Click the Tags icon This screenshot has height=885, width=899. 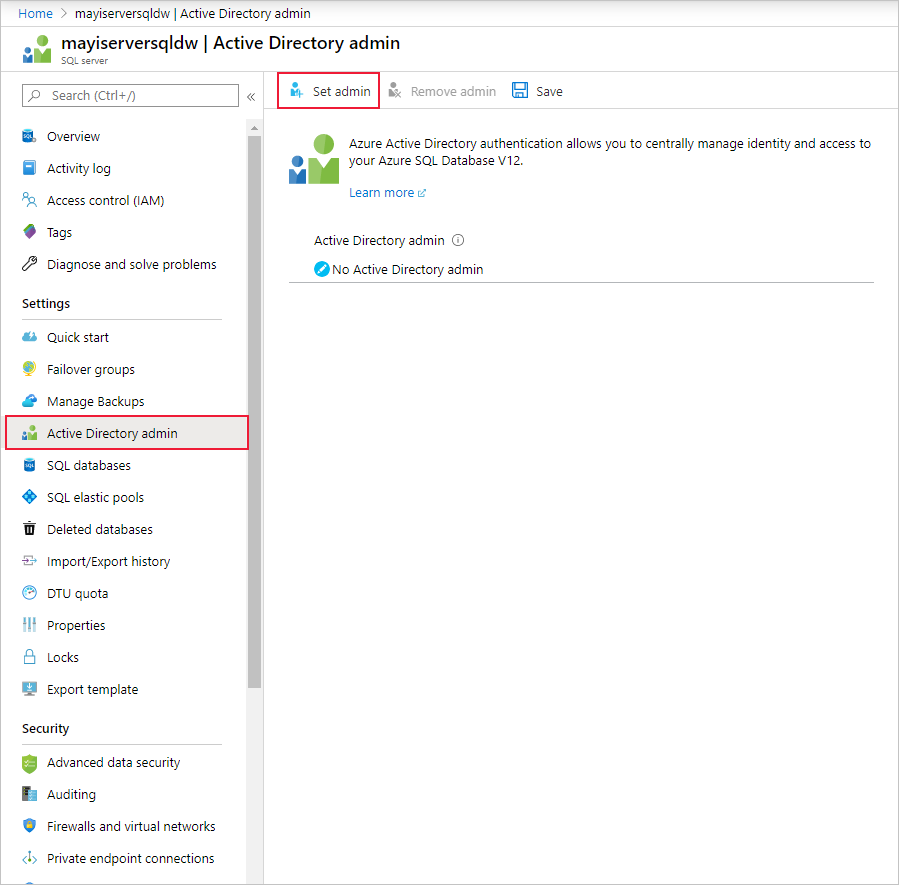(29, 232)
